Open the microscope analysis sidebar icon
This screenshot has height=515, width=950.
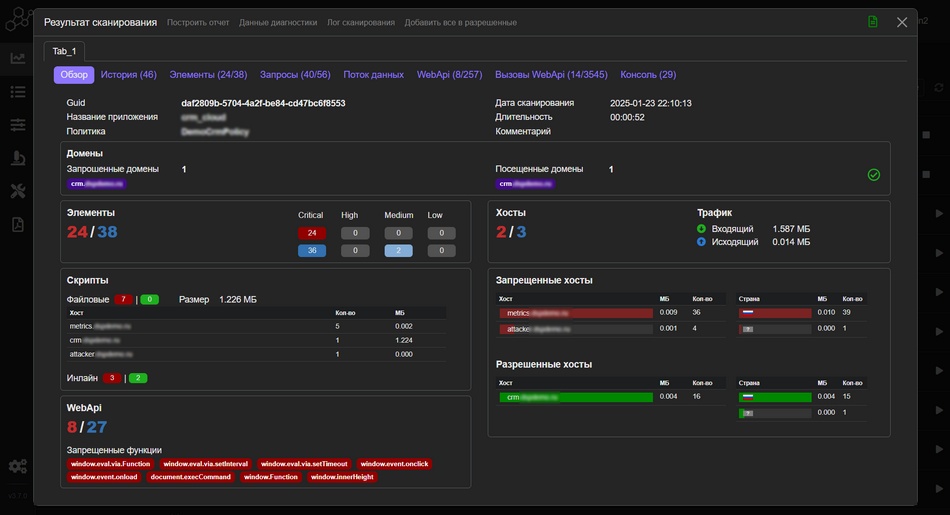pyautogui.click(x=18, y=158)
